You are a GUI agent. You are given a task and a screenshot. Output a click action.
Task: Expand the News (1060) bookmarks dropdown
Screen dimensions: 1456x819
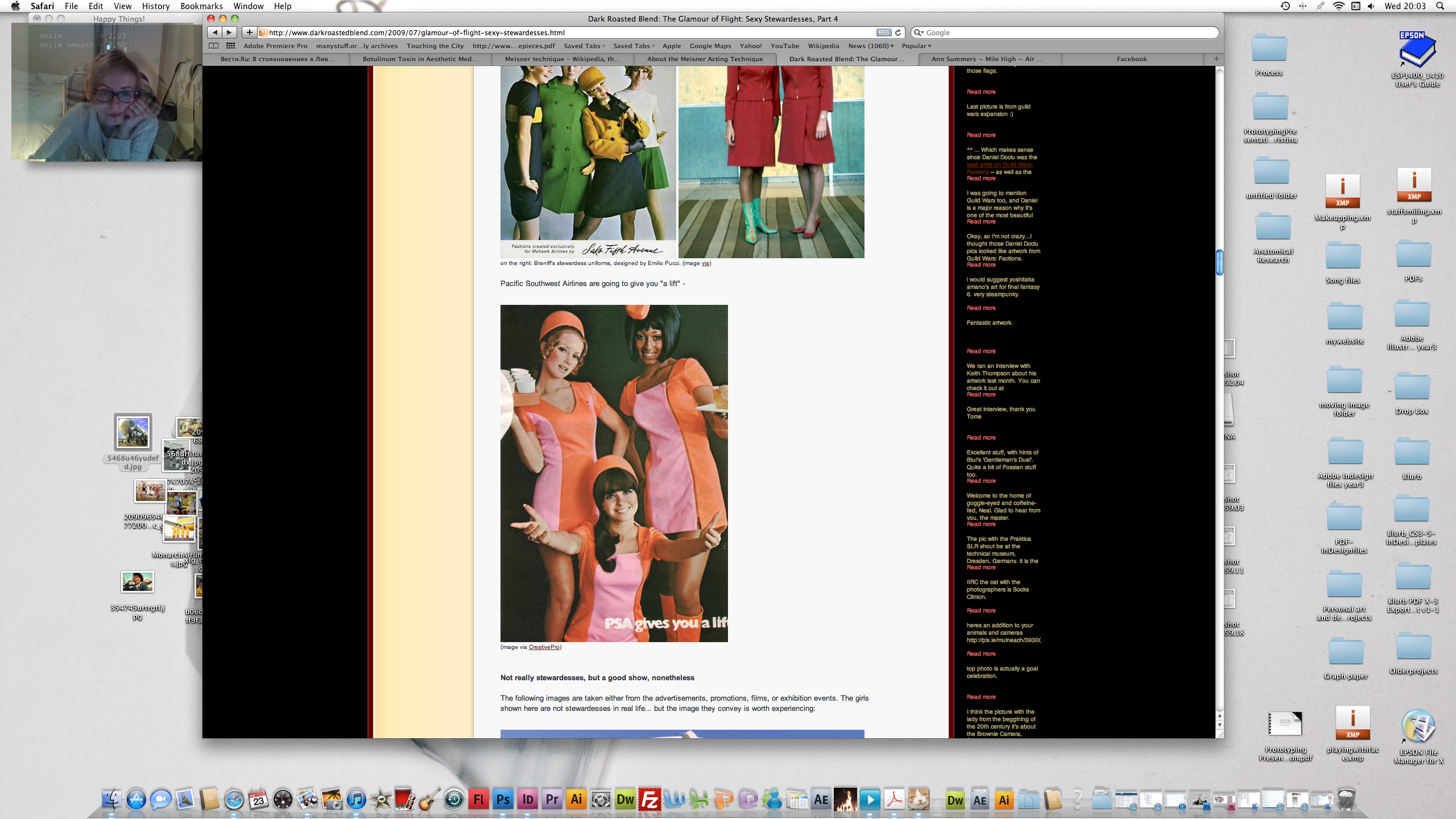871,46
